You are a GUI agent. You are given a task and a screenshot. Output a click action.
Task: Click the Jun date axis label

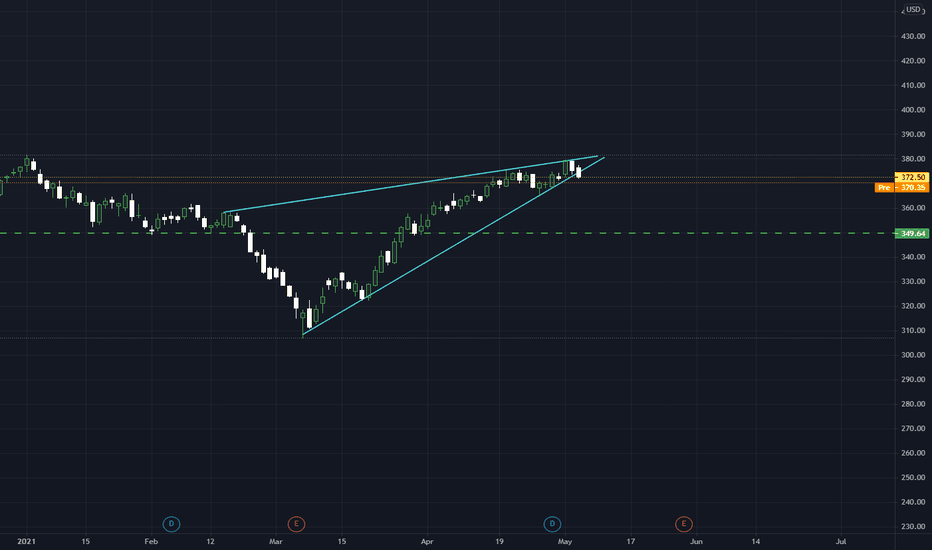[696, 542]
